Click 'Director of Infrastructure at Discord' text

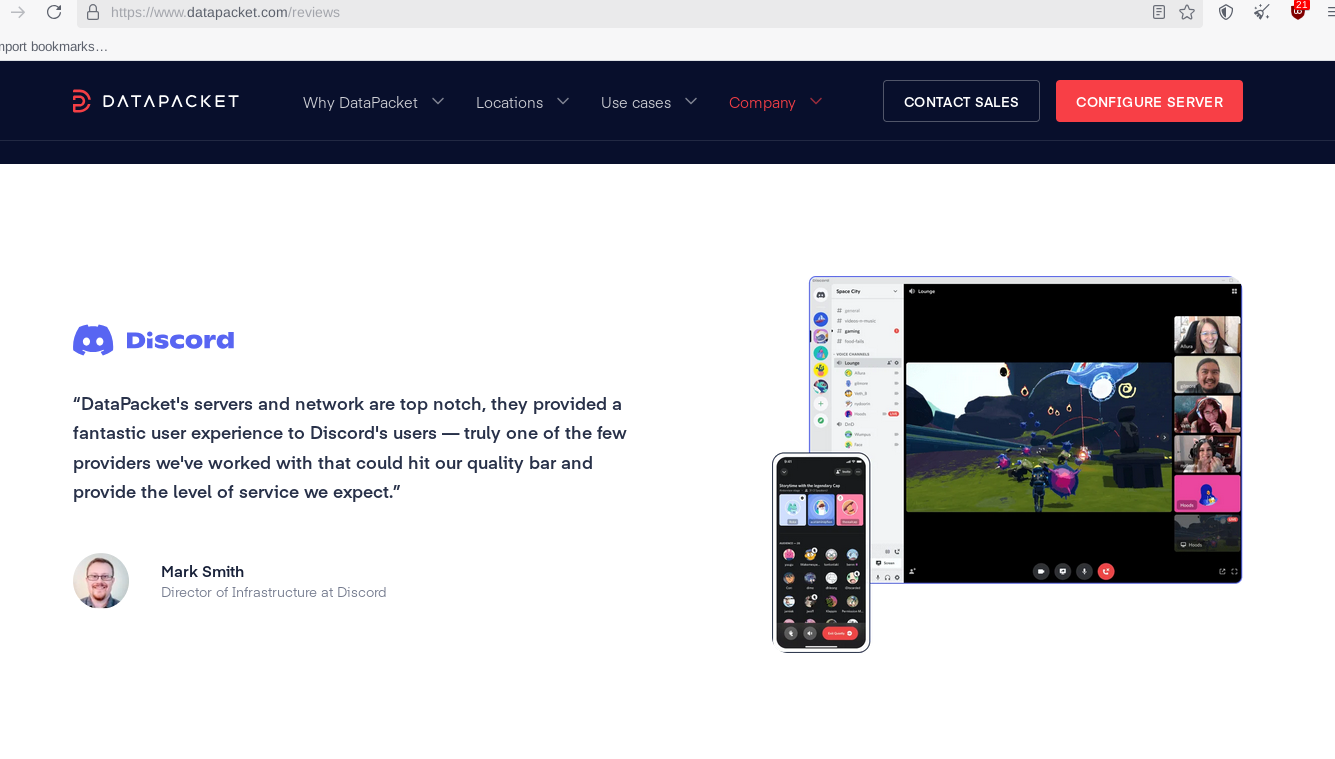click(x=273, y=592)
